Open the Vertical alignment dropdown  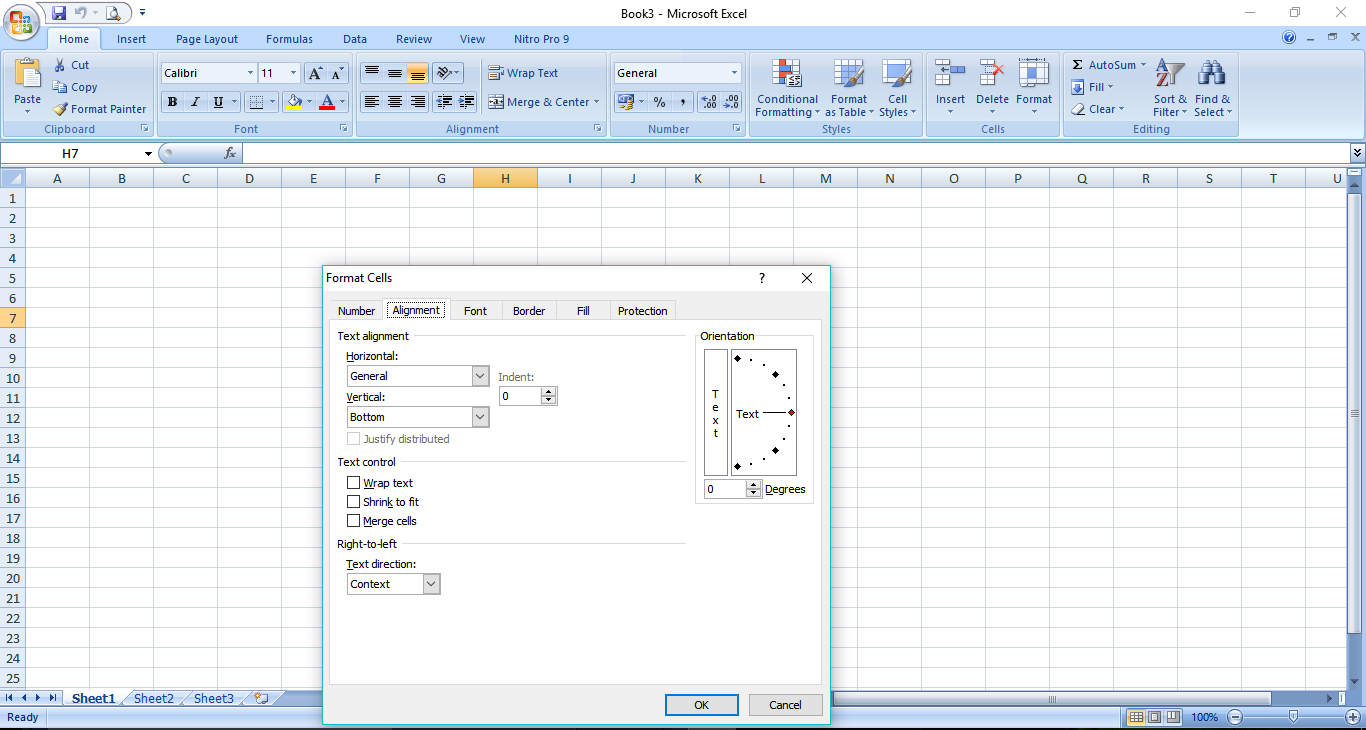coord(479,416)
